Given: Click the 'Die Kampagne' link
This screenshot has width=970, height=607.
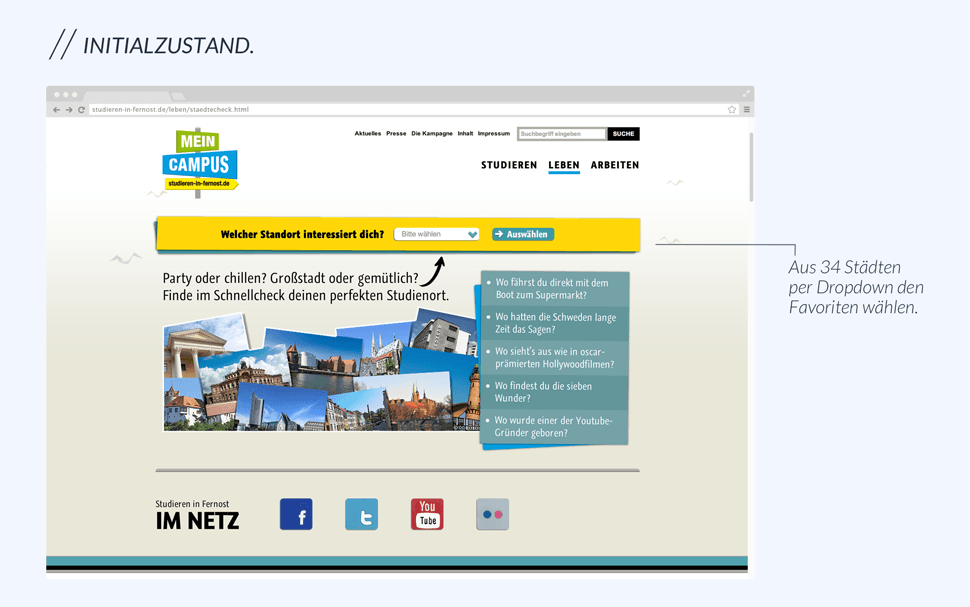Looking at the screenshot, I should 432,134.
